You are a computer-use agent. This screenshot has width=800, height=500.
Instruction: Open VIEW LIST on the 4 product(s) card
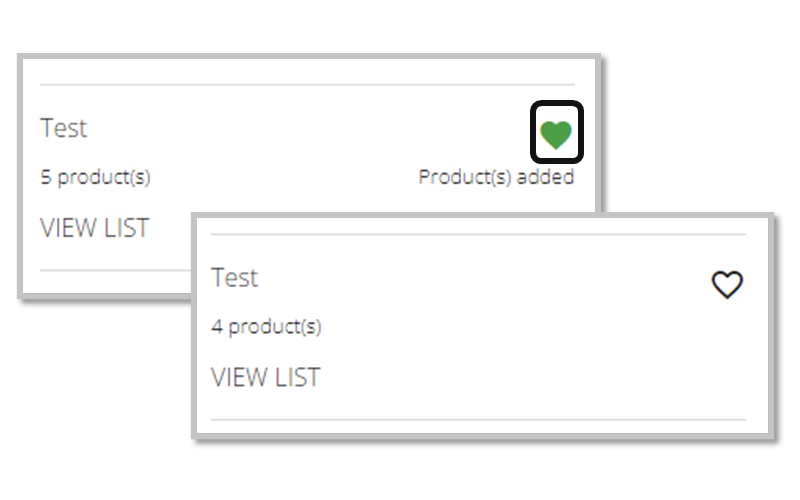(265, 377)
